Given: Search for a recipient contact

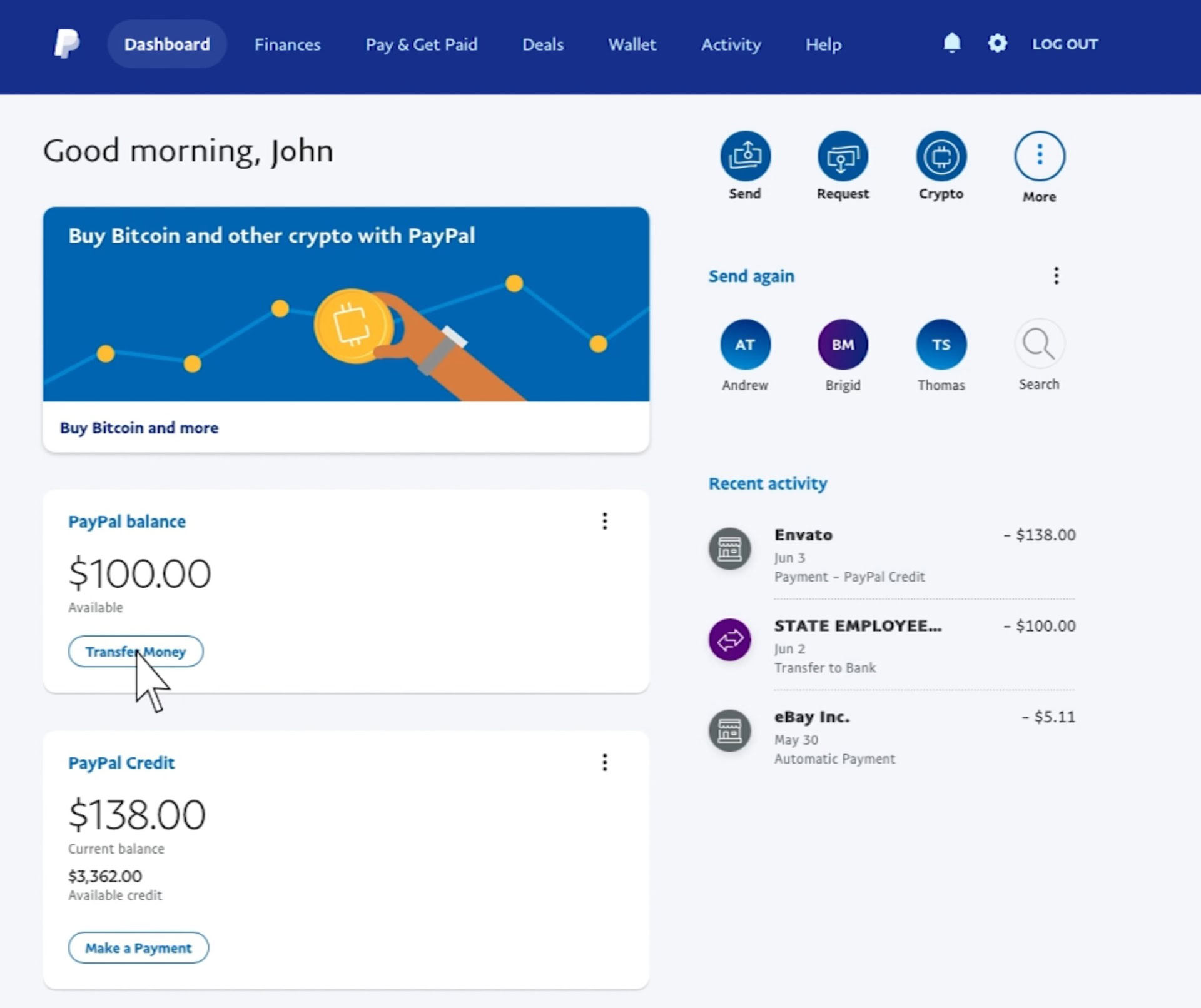Looking at the screenshot, I should tap(1037, 343).
